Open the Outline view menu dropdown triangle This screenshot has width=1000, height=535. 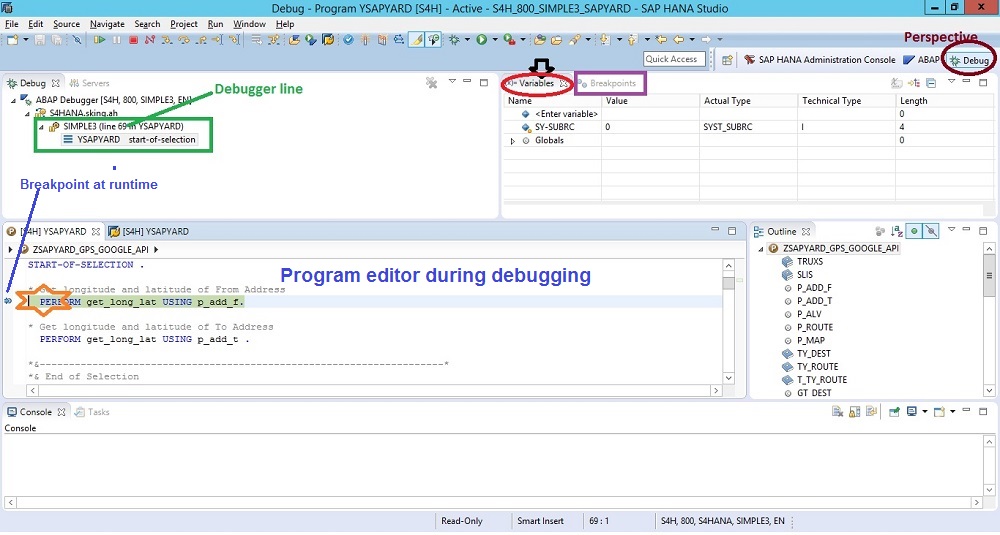951,230
